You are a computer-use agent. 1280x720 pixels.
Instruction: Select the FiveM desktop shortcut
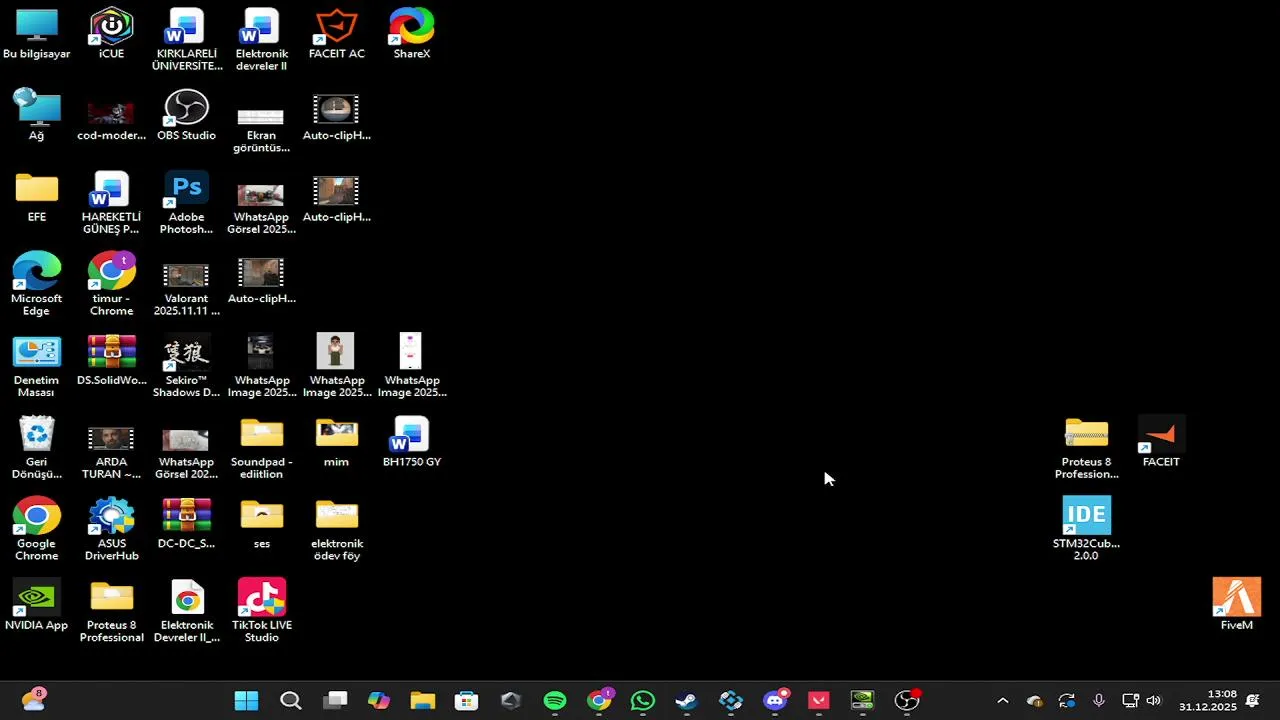(1236, 606)
